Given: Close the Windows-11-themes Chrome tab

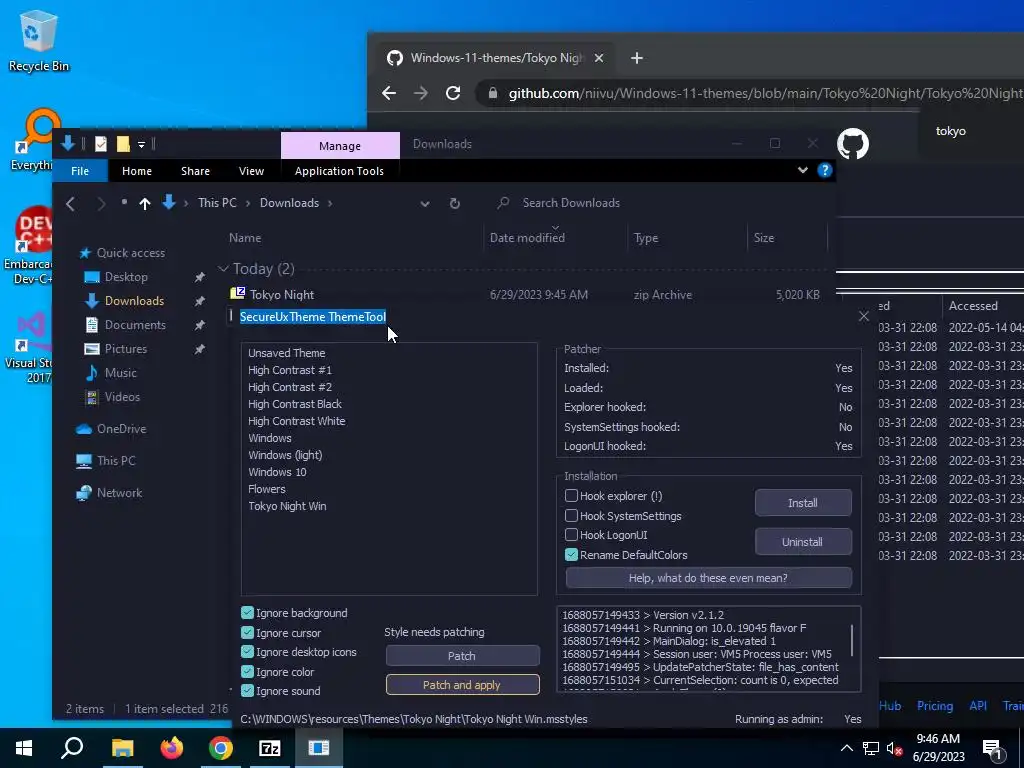Looking at the screenshot, I should 599,58.
